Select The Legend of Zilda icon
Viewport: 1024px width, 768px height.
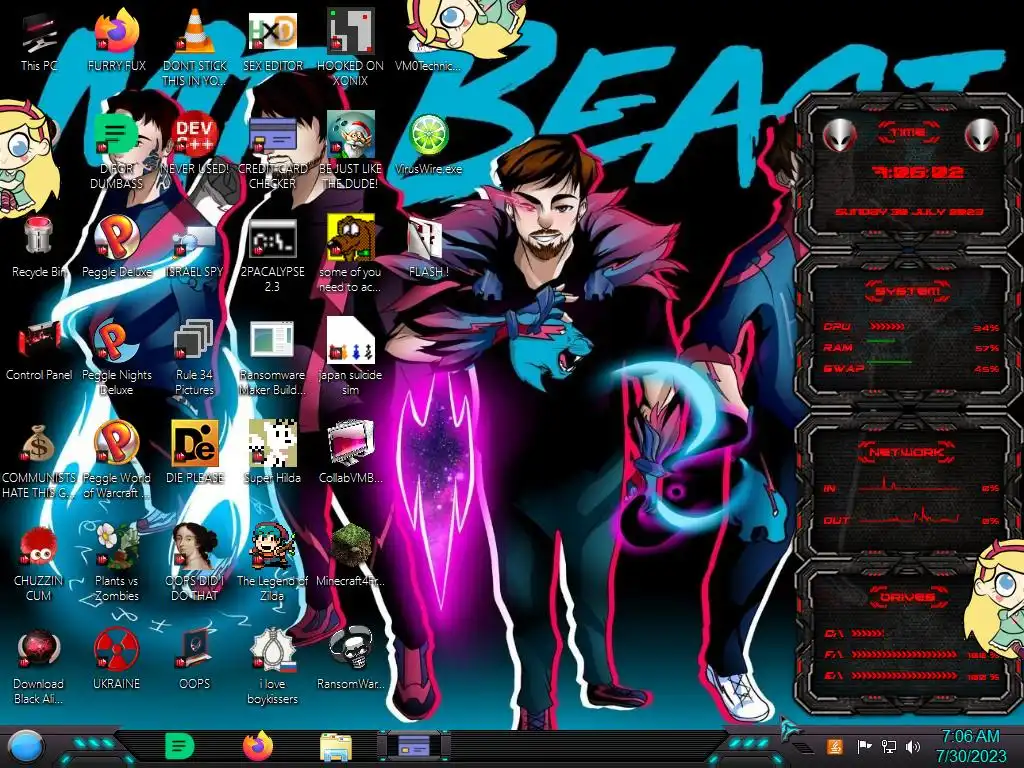pyautogui.click(x=272, y=563)
